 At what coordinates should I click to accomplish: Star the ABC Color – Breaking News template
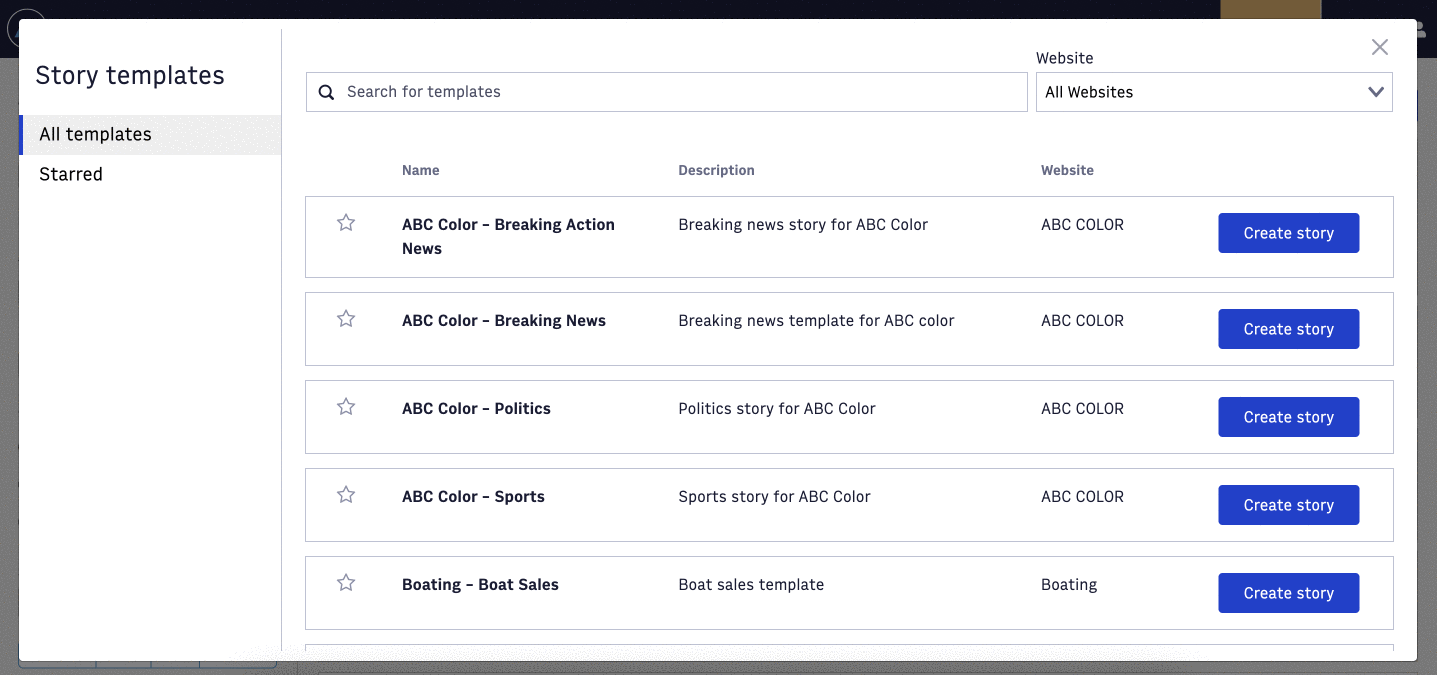[346, 319]
